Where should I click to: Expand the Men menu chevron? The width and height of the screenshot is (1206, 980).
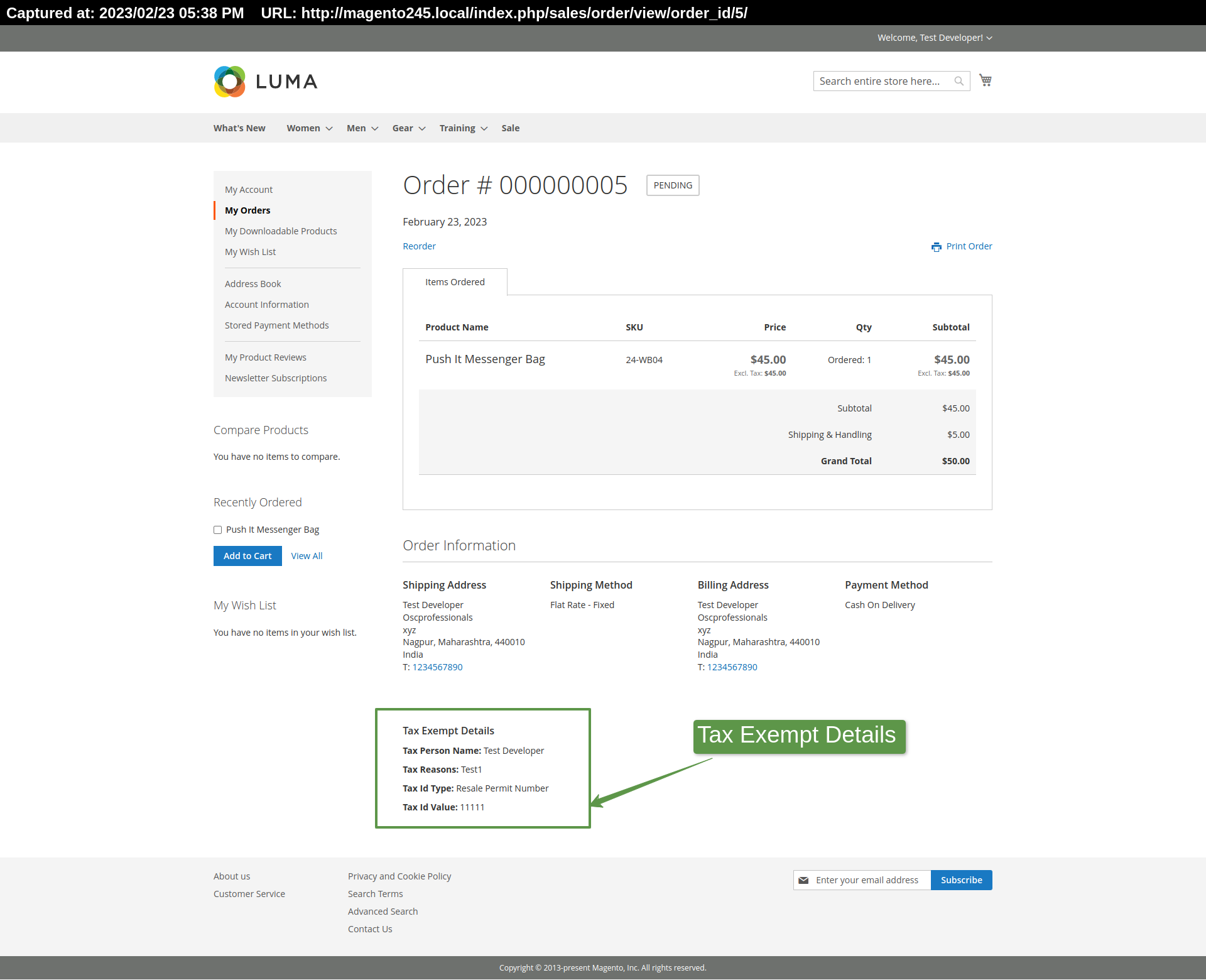pyautogui.click(x=375, y=129)
